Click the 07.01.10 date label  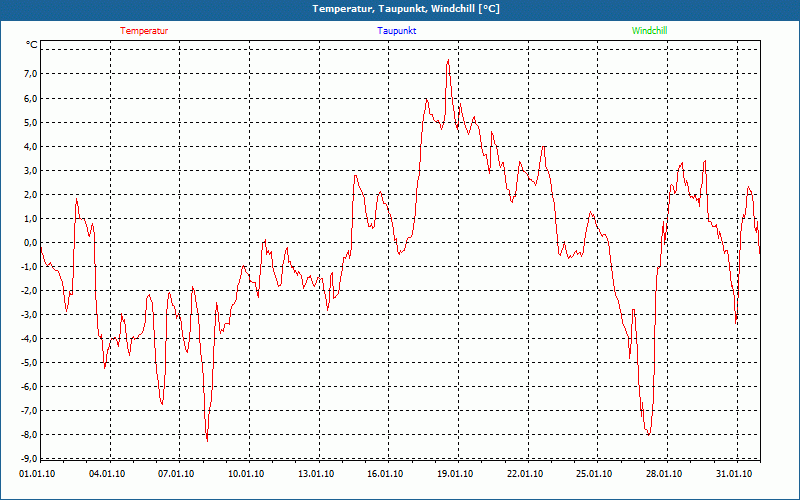point(176,474)
